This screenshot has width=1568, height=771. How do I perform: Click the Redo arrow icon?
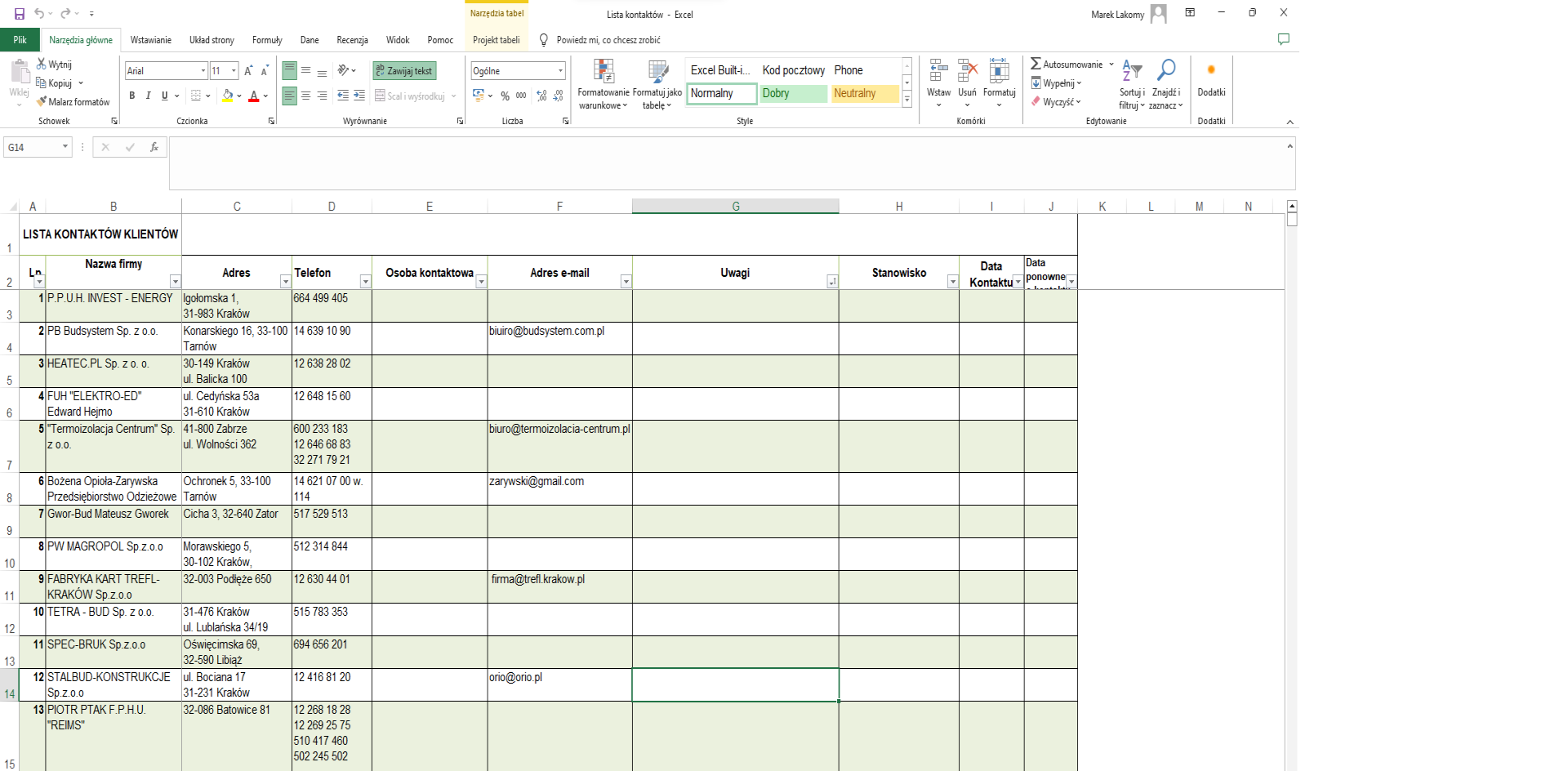coord(65,14)
